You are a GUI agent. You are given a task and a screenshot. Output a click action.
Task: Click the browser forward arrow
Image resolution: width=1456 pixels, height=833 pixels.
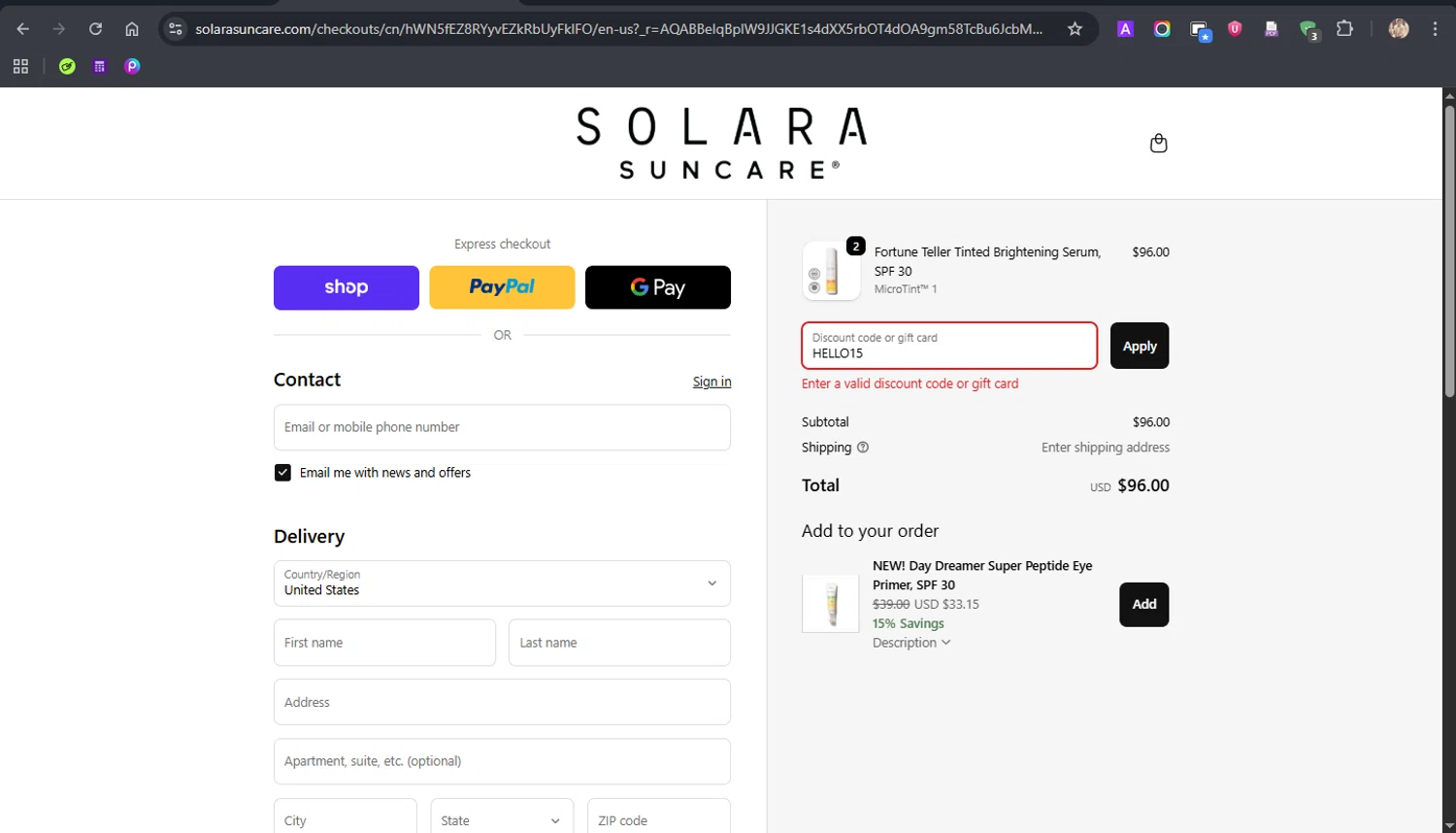point(59,29)
